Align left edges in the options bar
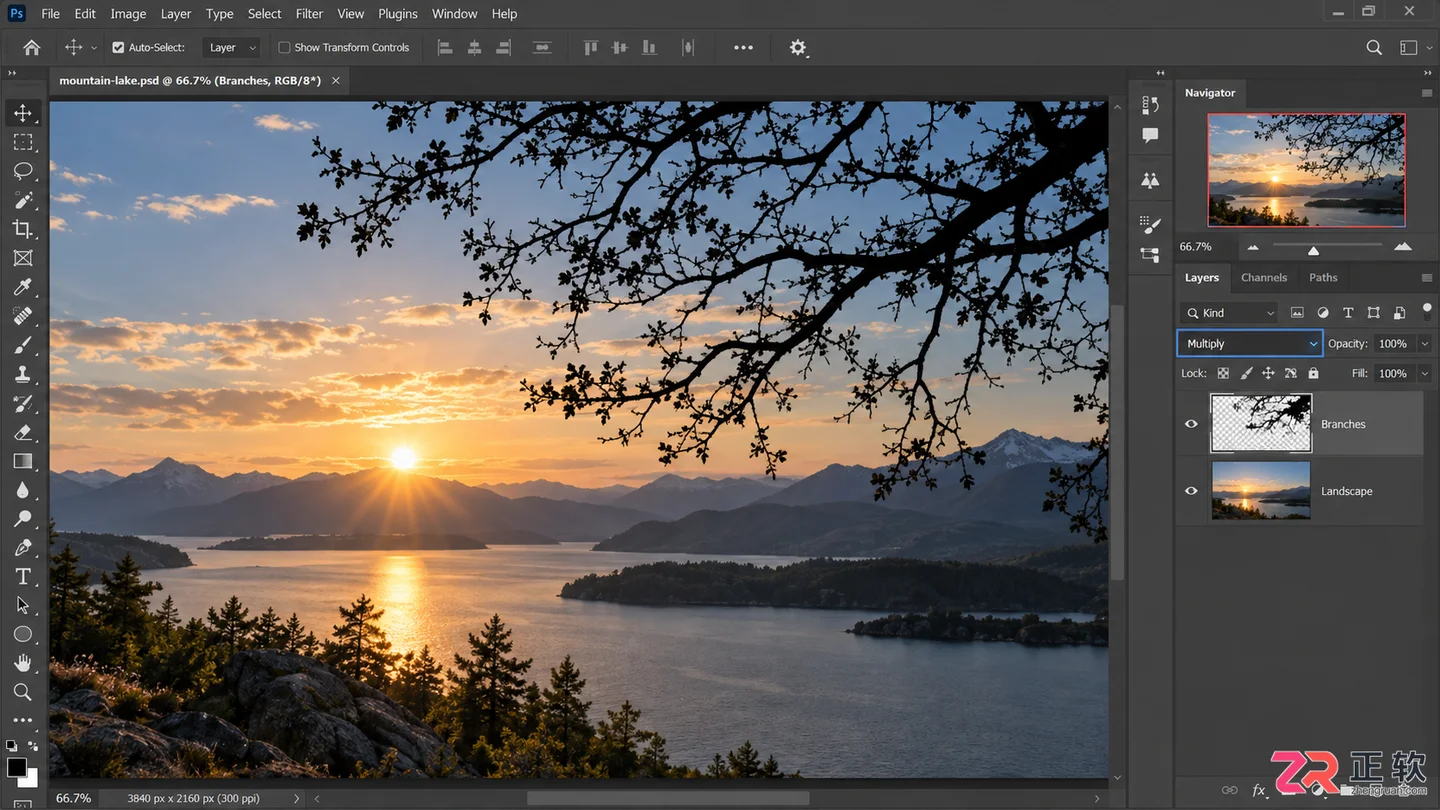The height and width of the screenshot is (810, 1440). click(x=445, y=47)
